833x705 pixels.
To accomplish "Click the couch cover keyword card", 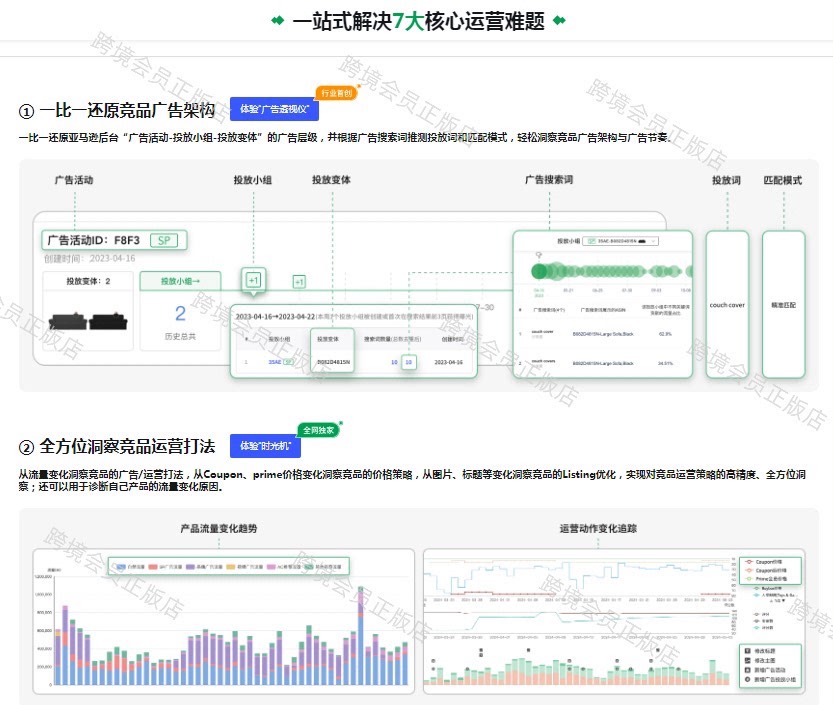I will pyautogui.click(x=727, y=305).
